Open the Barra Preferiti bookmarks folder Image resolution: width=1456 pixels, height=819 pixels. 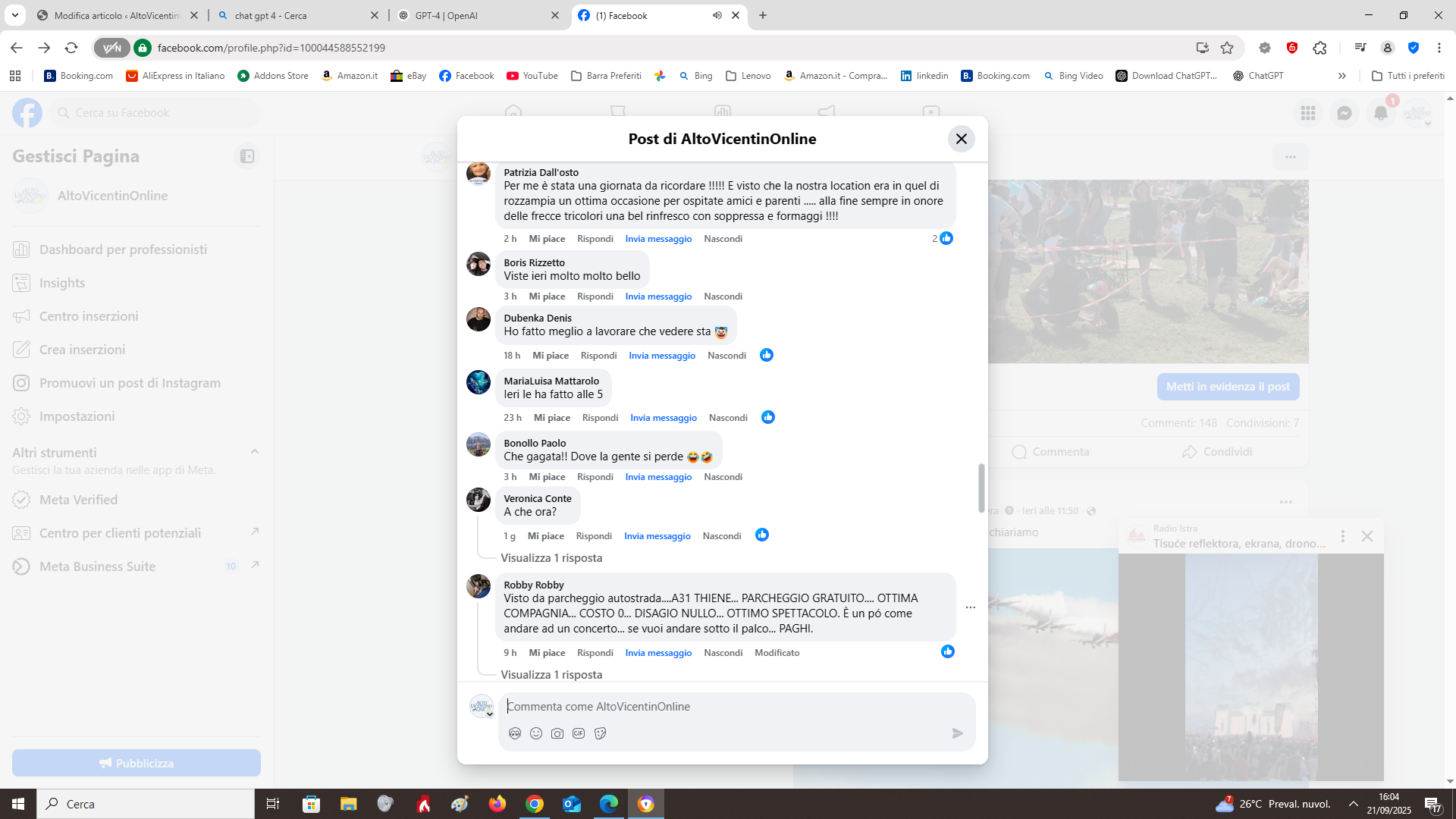coord(606,76)
